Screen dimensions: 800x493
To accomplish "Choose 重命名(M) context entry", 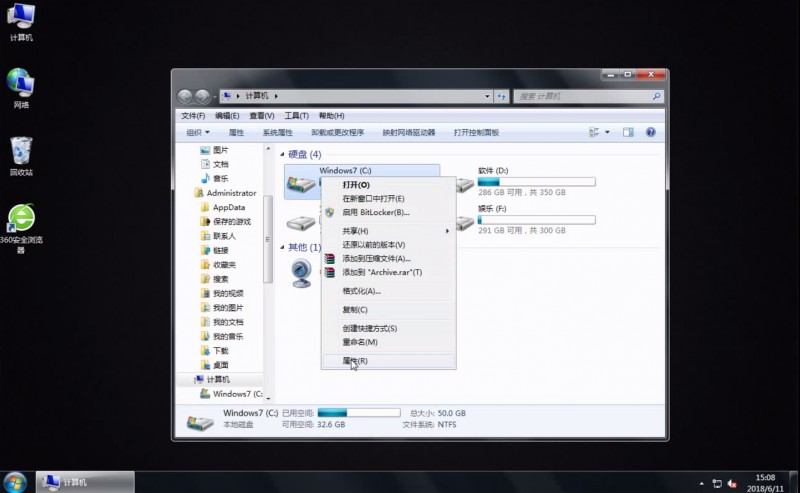I will (389, 342).
